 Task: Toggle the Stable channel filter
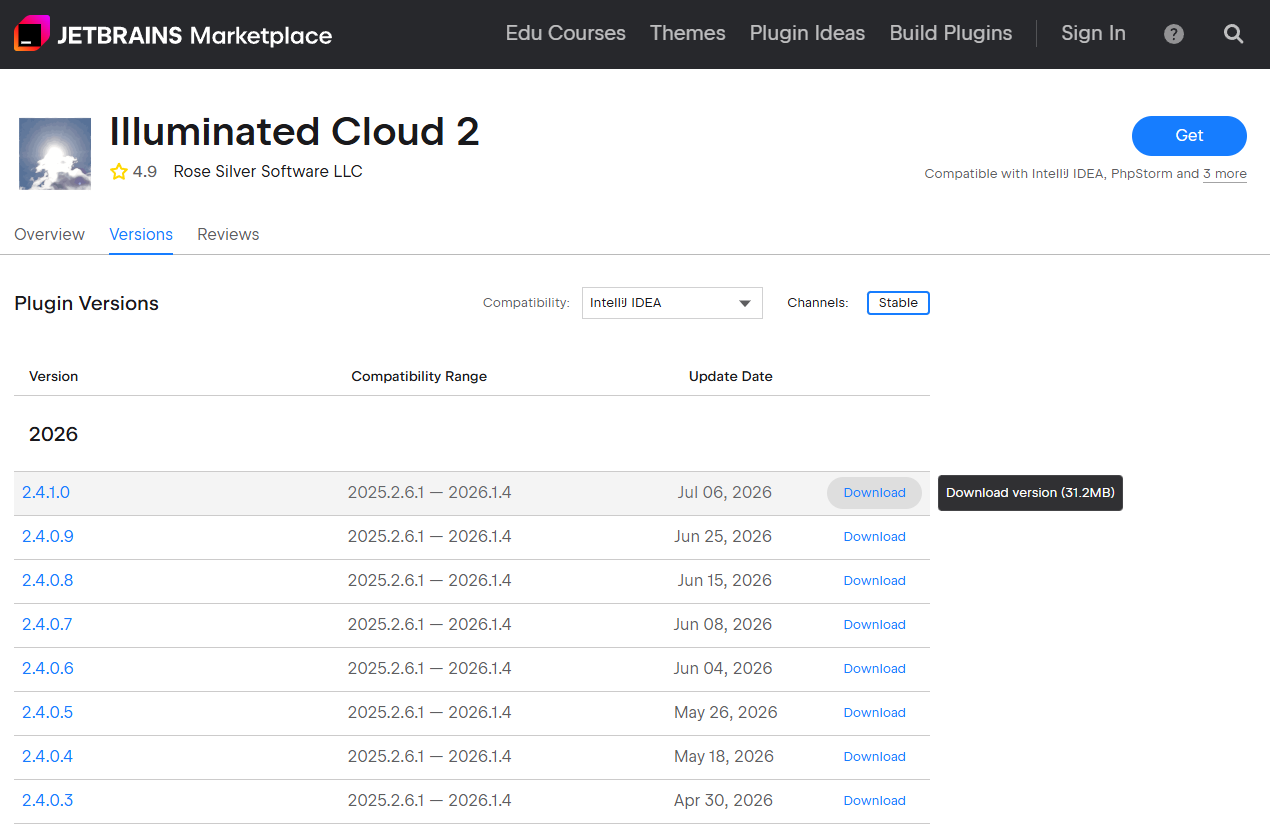[898, 303]
